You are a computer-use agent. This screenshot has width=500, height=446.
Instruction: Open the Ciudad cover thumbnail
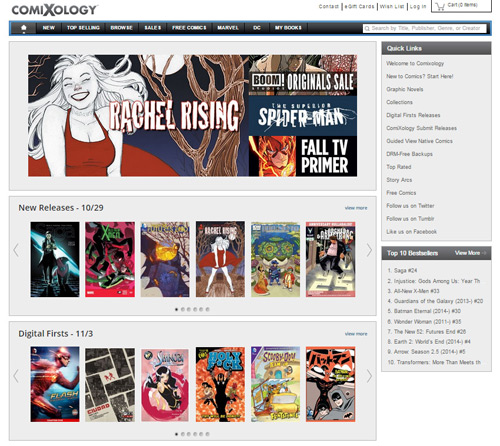110,385
